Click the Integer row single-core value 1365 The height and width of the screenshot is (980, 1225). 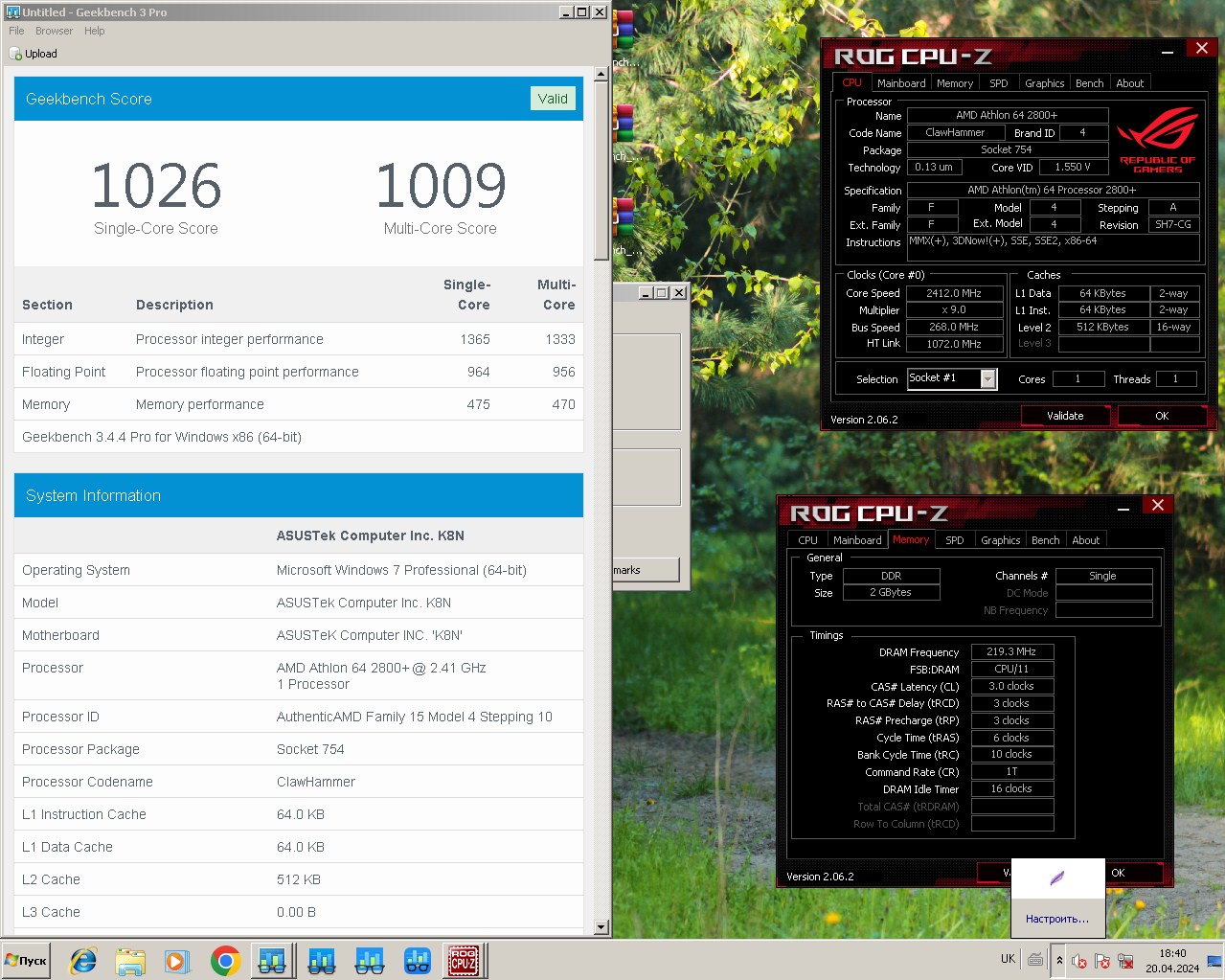[x=475, y=339]
